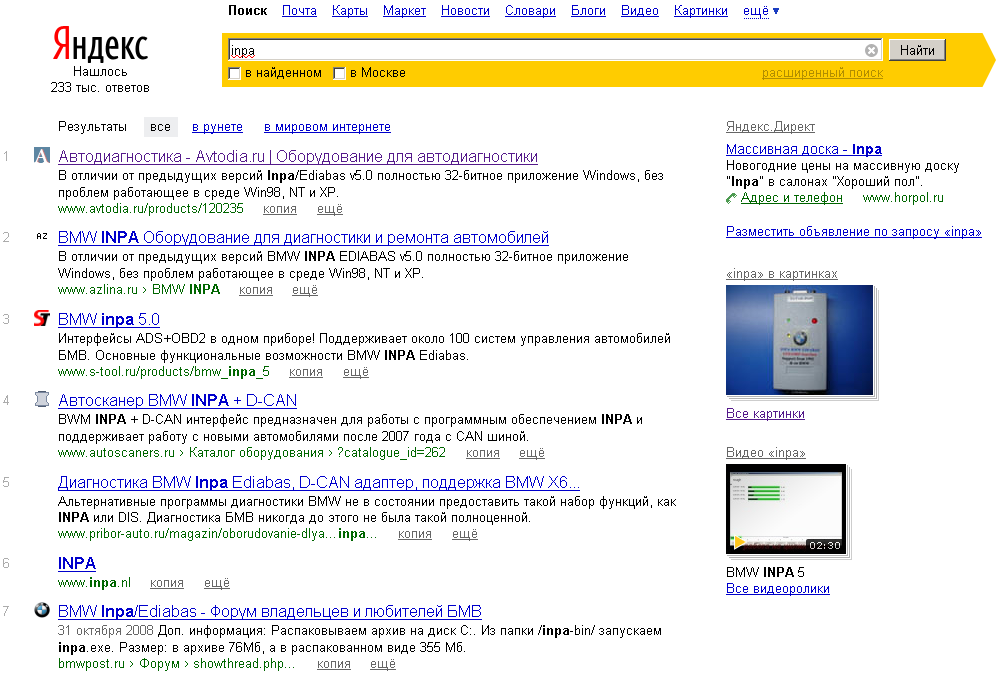Image resolution: width=998 pixels, height=678 pixels.
Task: Open '«inpa» в картинках' heading link
Action: click(x=782, y=274)
